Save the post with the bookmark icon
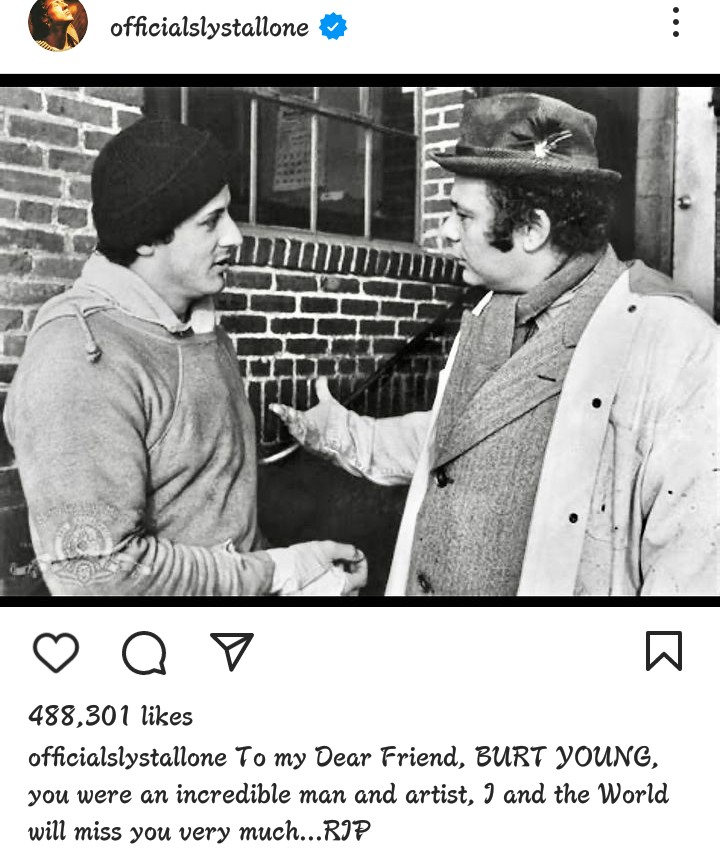 pyautogui.click(x=664, y=651)
